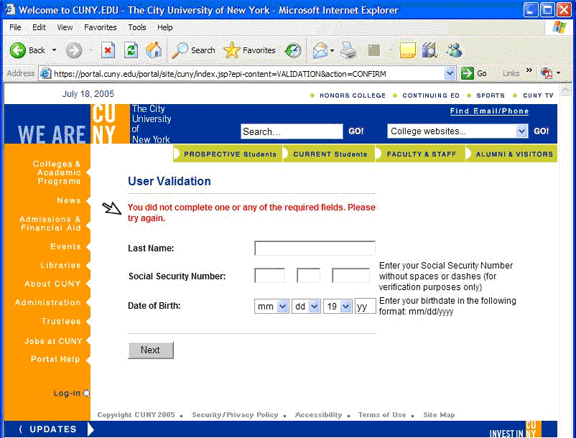This screenshot has width=576, height=438.
Task: Click GO! beside the Search box
Action: click(356, 131)
